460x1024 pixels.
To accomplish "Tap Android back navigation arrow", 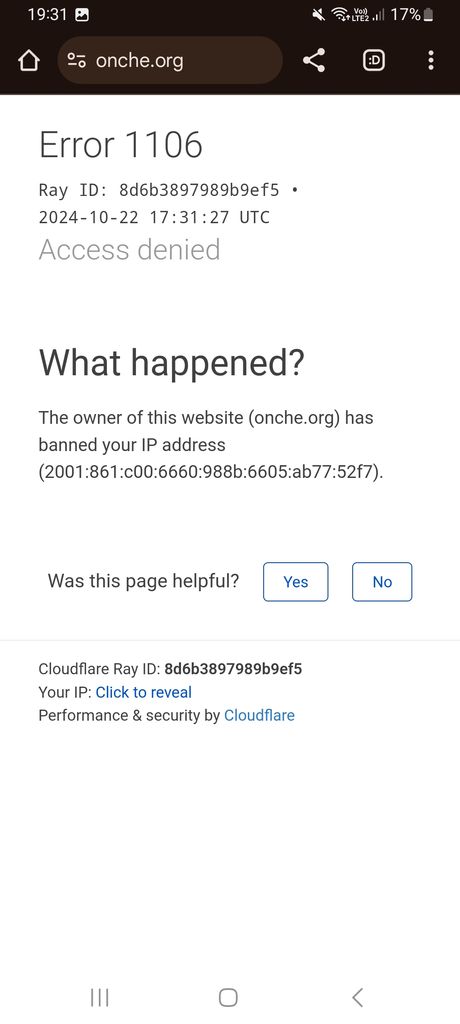I will click(357, 997).
